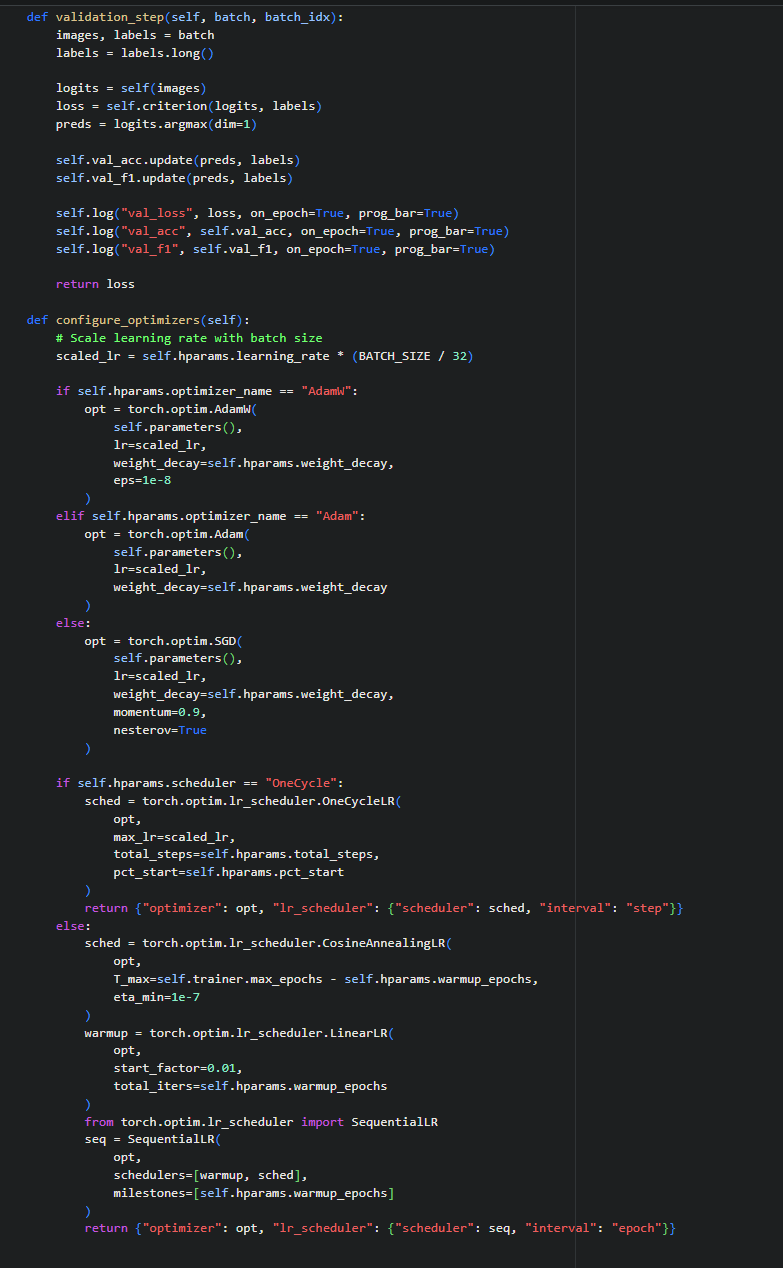Viewport: 783px width, 1268px height.
Task: Click 'BATCH_SIZE / 32' in scaled_lr line
Action: [x=415, y=356]
